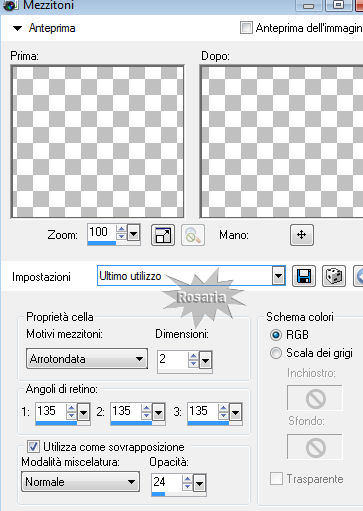This screenshot has height=511, width=363.
Task: Click the Zoom value field showing 100
Action: click(x=102, y=232)
